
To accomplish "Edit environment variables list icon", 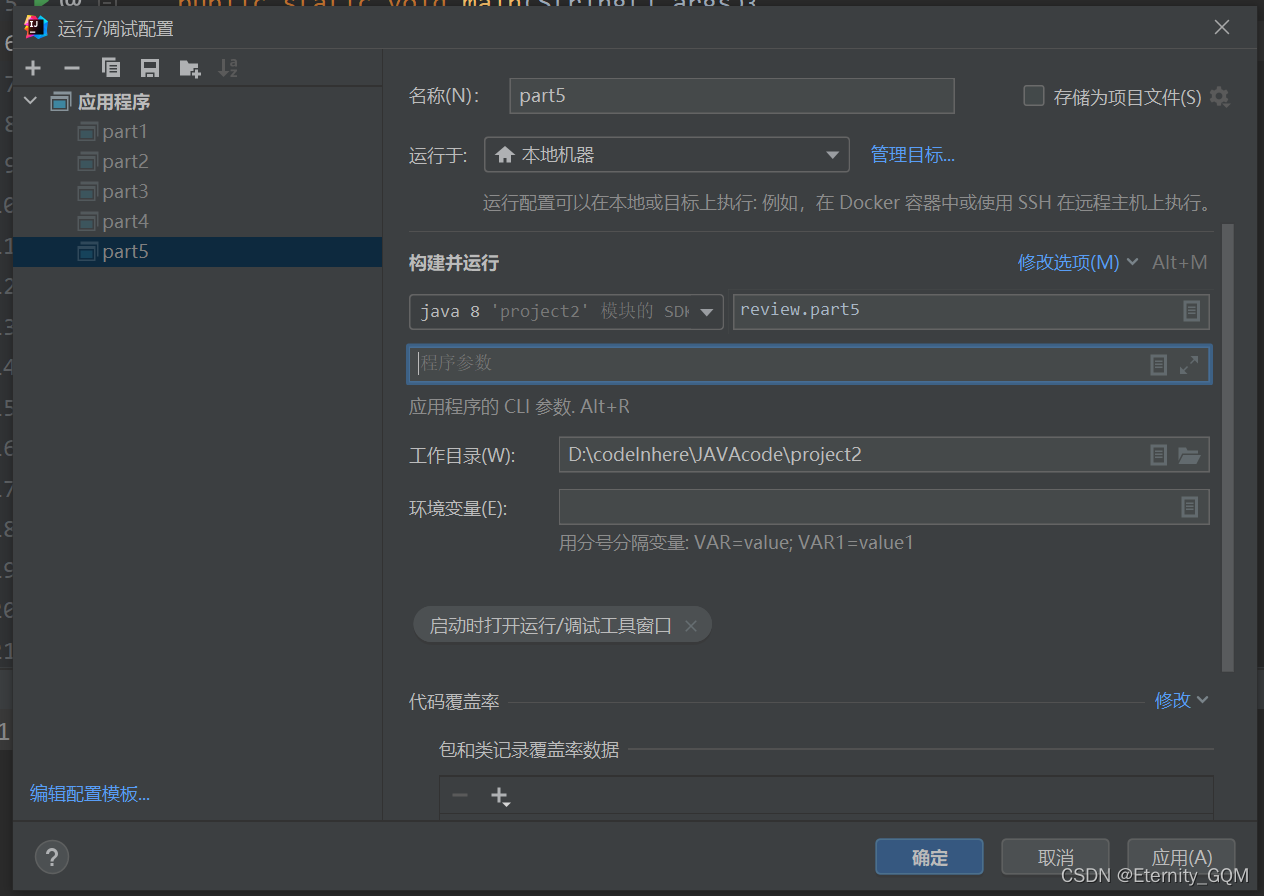I will [x=1189, y=507].
